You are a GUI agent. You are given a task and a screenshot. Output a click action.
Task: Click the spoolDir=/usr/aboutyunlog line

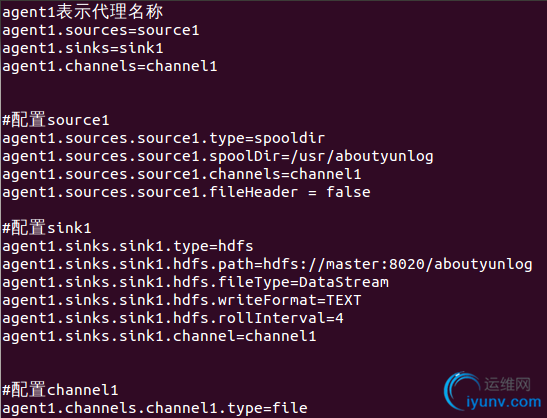218,157
